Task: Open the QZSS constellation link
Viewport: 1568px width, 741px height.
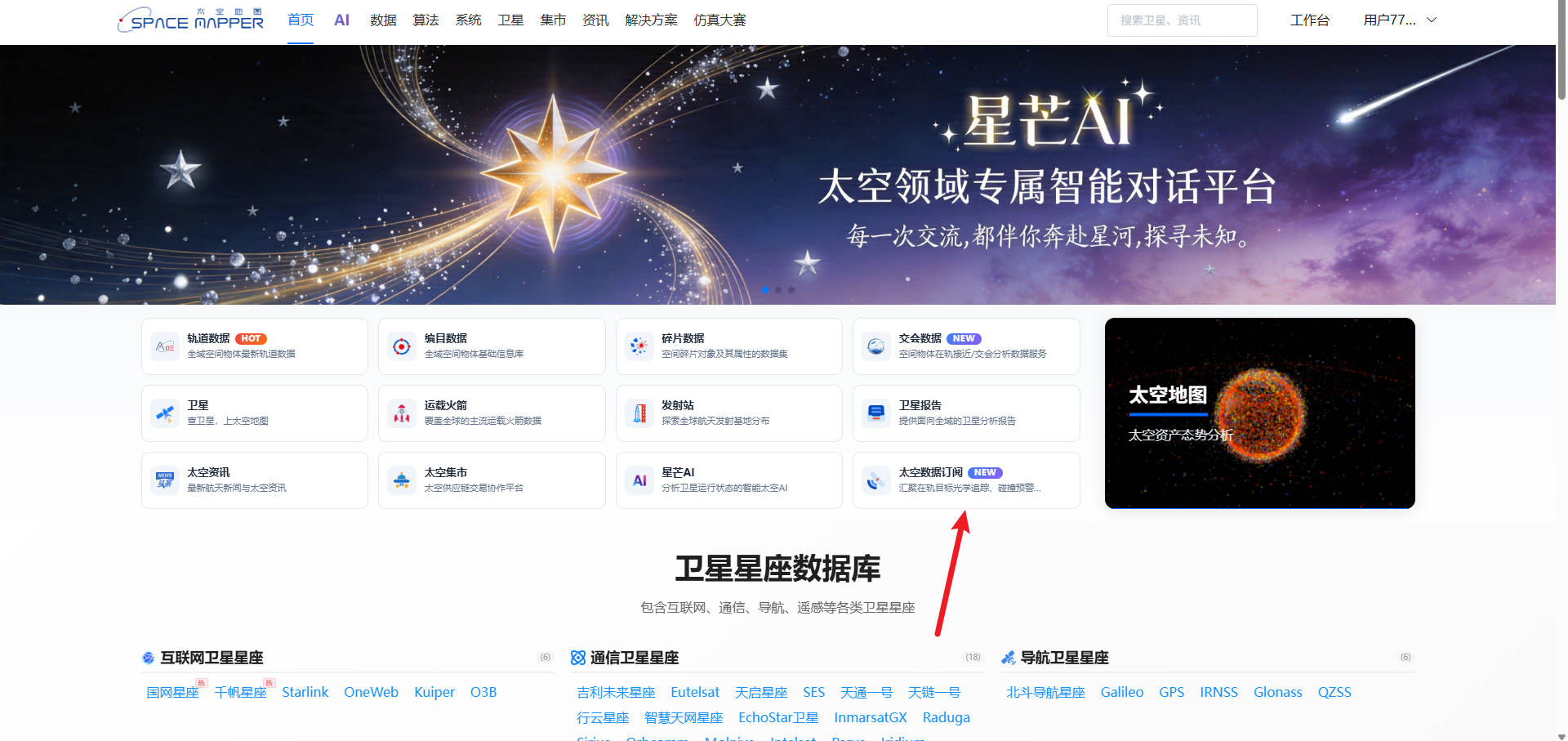Action: pos(1334,693)
